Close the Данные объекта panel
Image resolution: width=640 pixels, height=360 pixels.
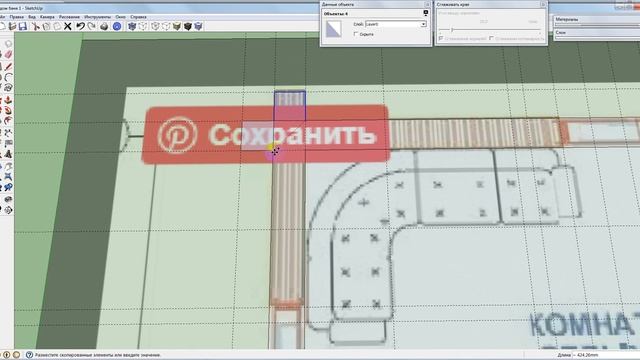(427, 4)
